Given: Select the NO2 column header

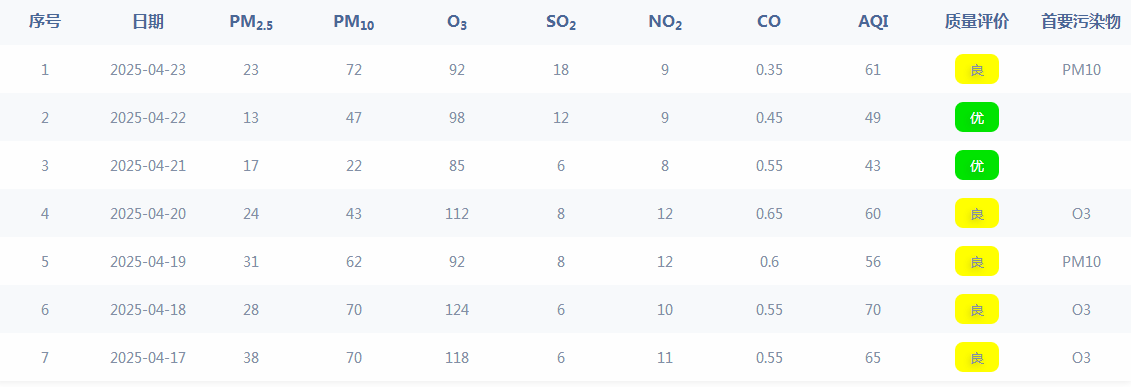Looking at the screenshot, I should (665, 22).
